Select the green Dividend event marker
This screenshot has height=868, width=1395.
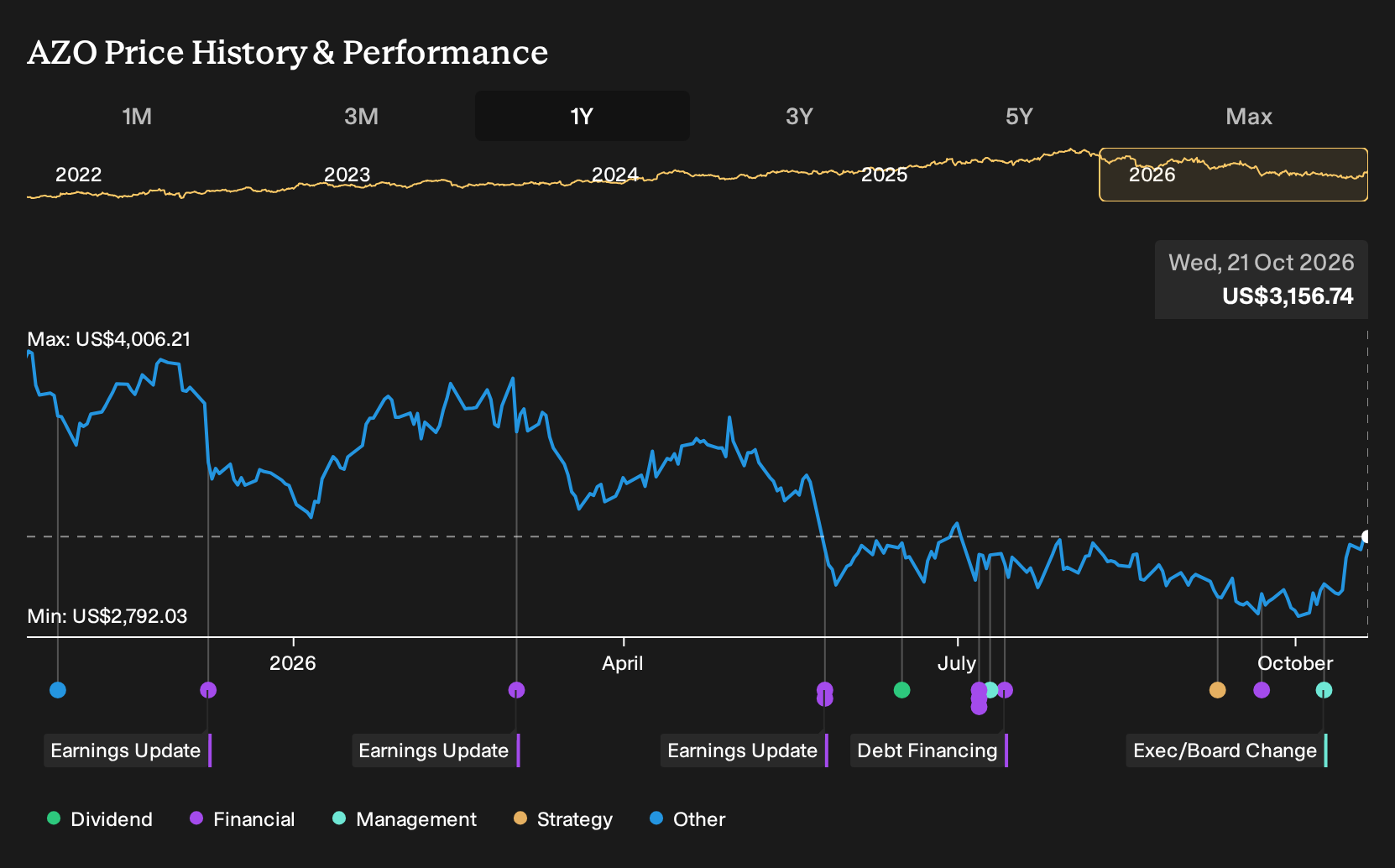click(902, 690)
